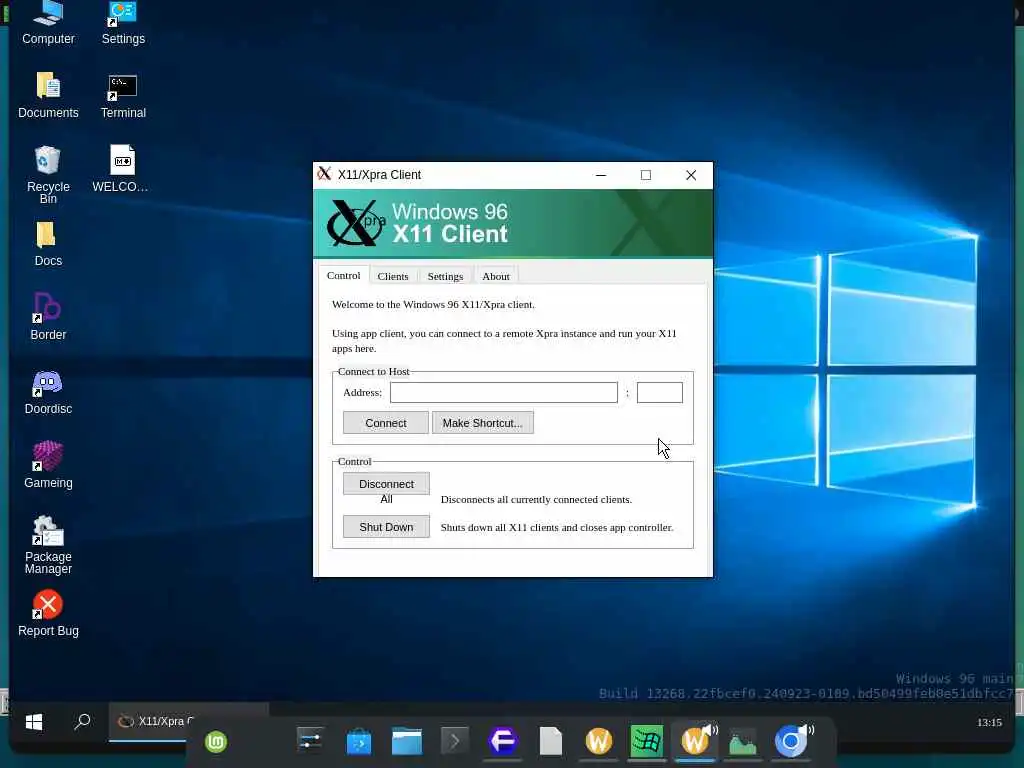Switch to the Settings tab in X11 Client
Image resolution: width=1024 pixels, height=768 pixels.
click(445, 276)
